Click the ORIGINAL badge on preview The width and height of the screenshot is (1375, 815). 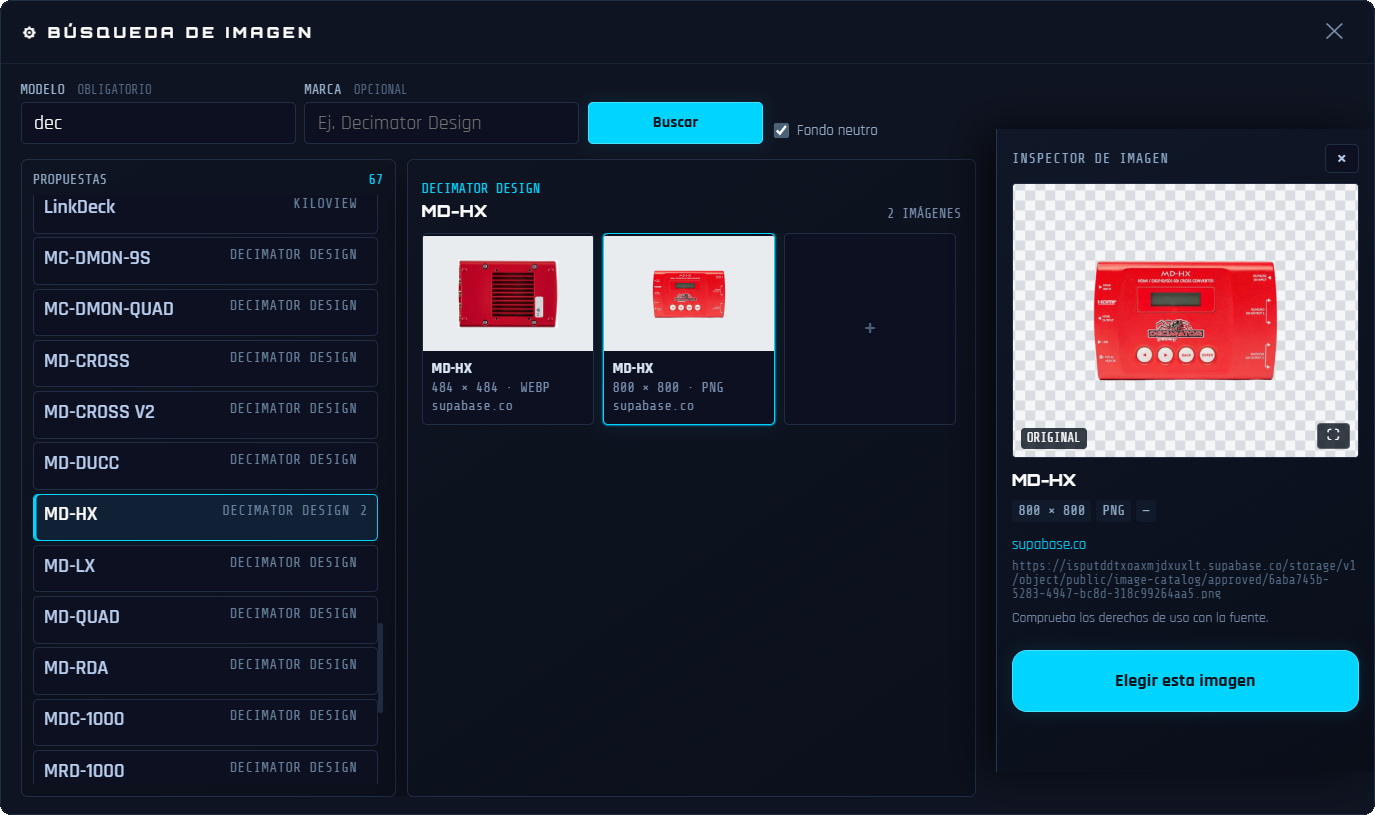1054,437
